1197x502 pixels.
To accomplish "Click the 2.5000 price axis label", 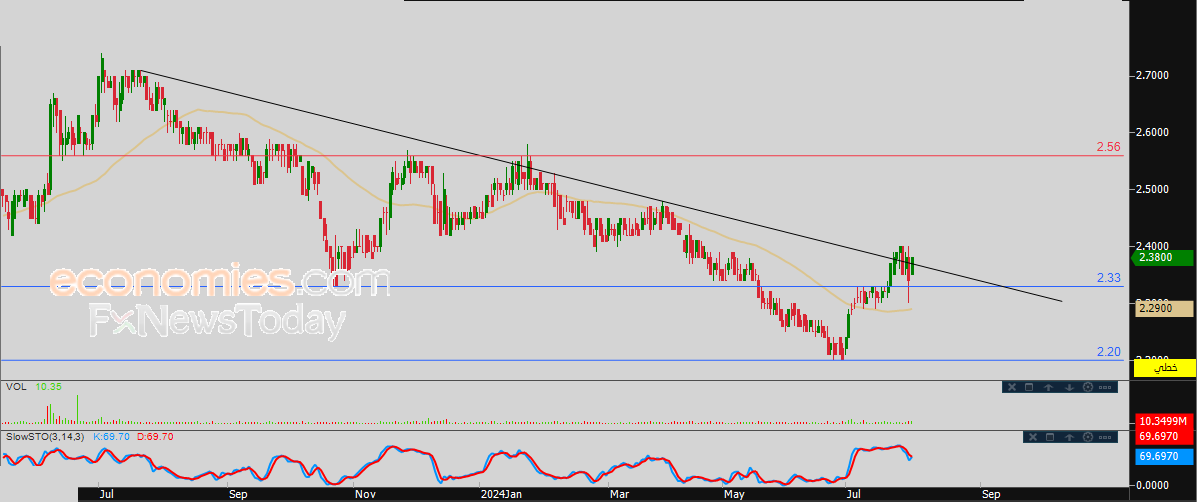I will point(1152,189).
